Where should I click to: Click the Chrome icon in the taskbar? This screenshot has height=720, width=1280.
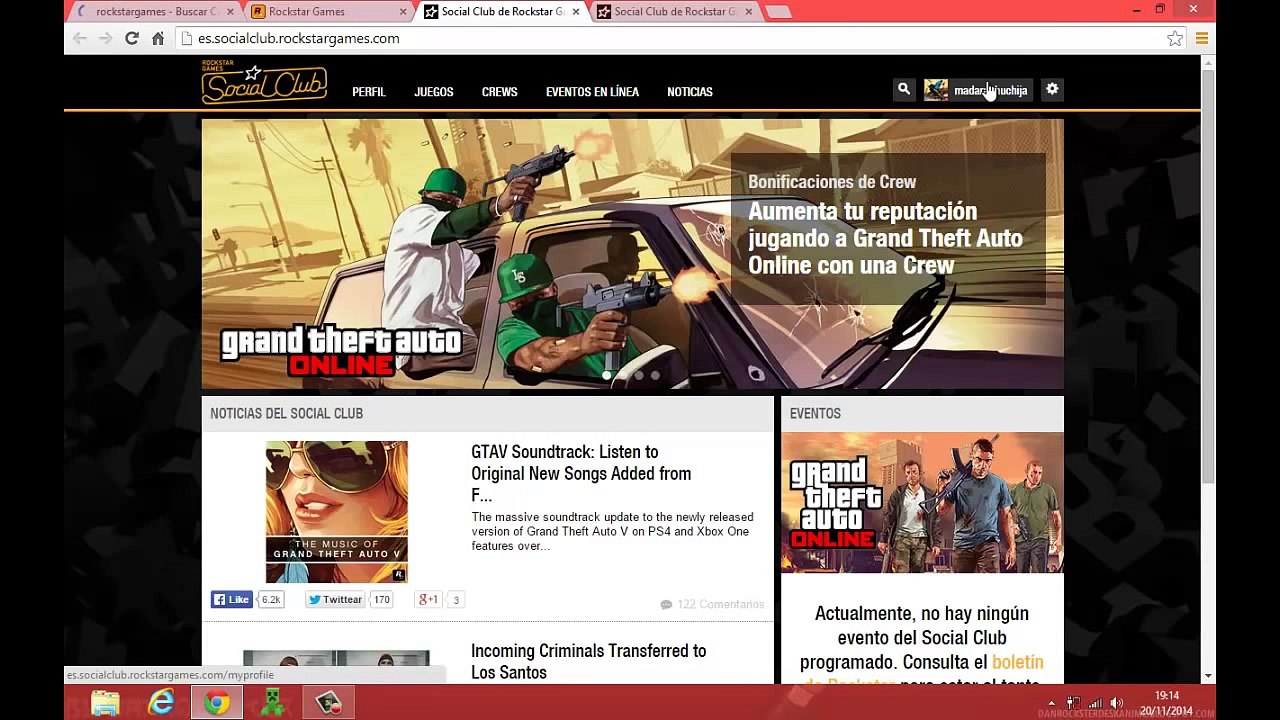pyautogui.click(x=217, y=703)
